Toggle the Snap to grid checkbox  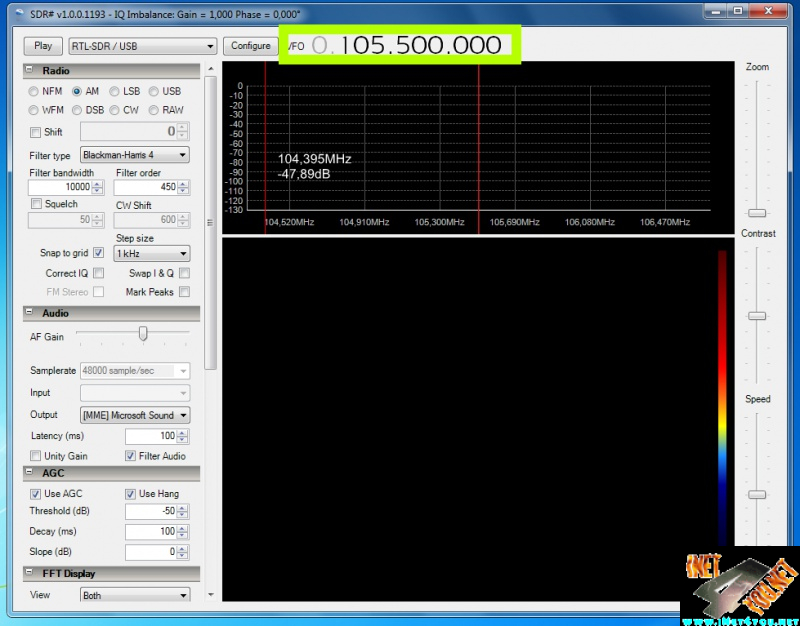[x=98, y=253]
